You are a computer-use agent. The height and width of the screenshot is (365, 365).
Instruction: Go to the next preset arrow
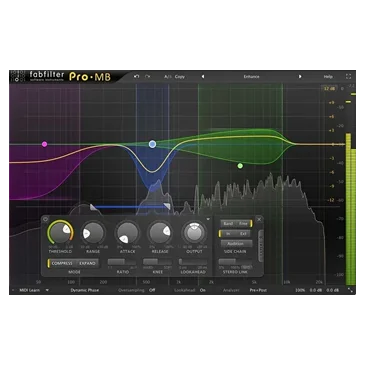[x=300, y=77]
